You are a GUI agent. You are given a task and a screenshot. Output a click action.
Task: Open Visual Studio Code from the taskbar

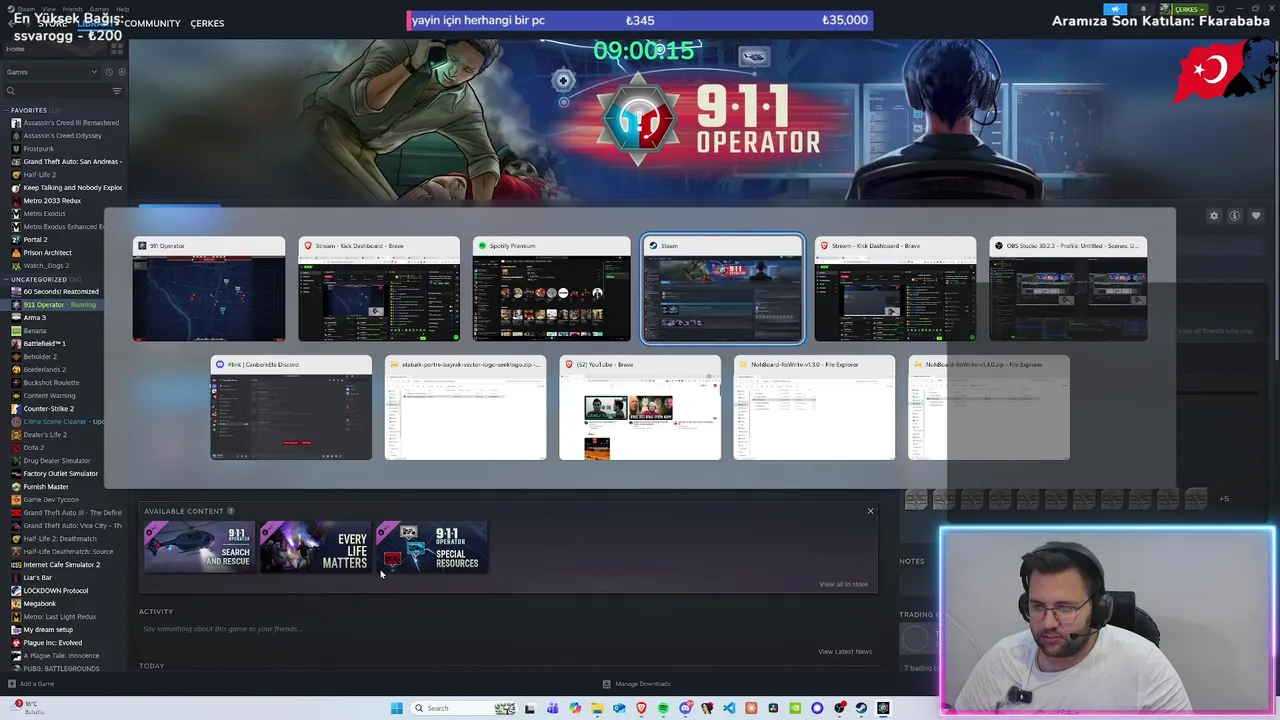(729, 708)
